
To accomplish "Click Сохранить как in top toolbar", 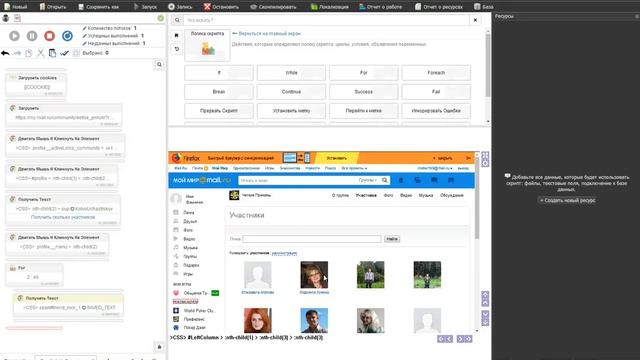I will [x=99, y=7].
